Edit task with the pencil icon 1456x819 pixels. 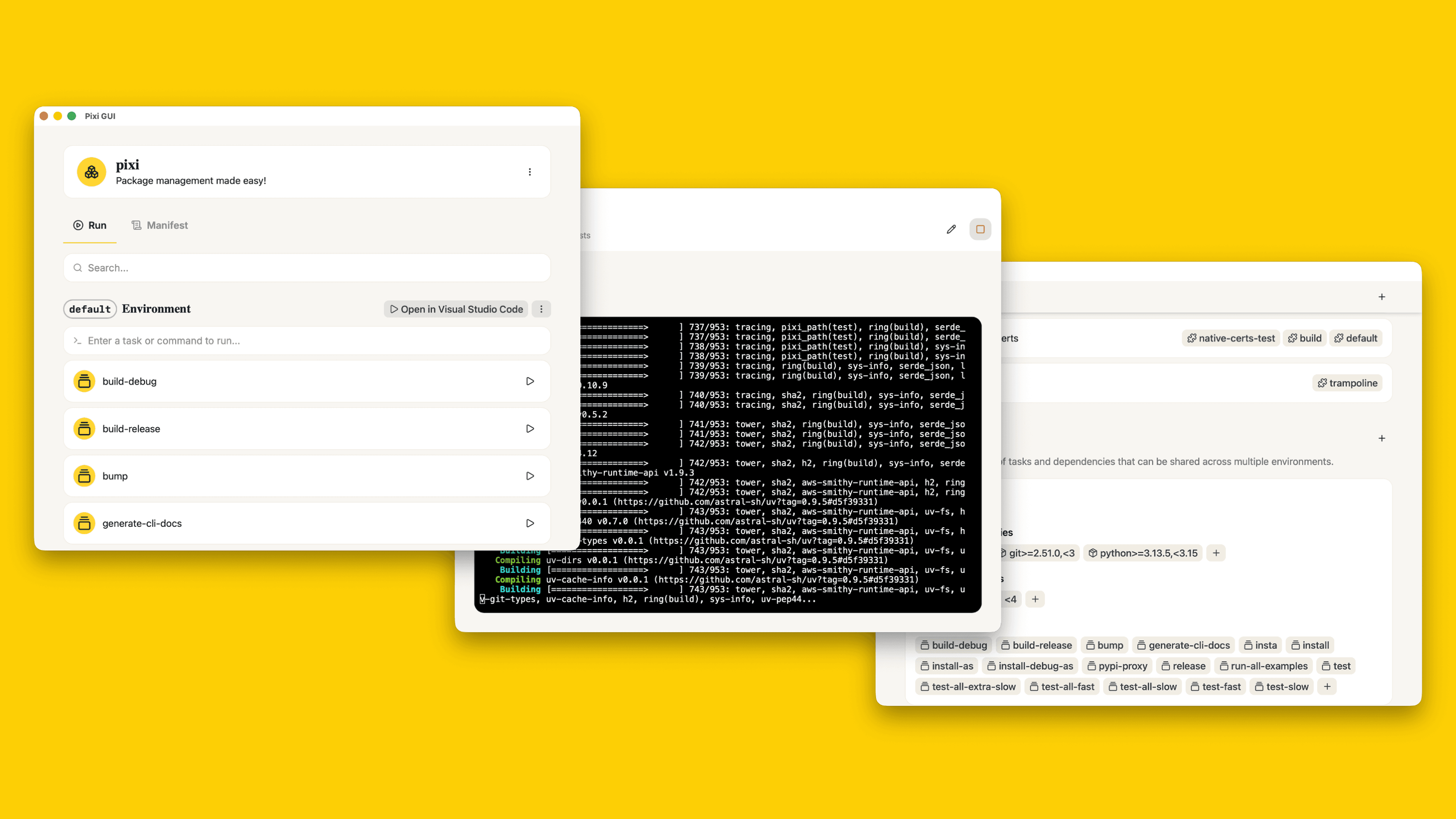click(951, 229)
